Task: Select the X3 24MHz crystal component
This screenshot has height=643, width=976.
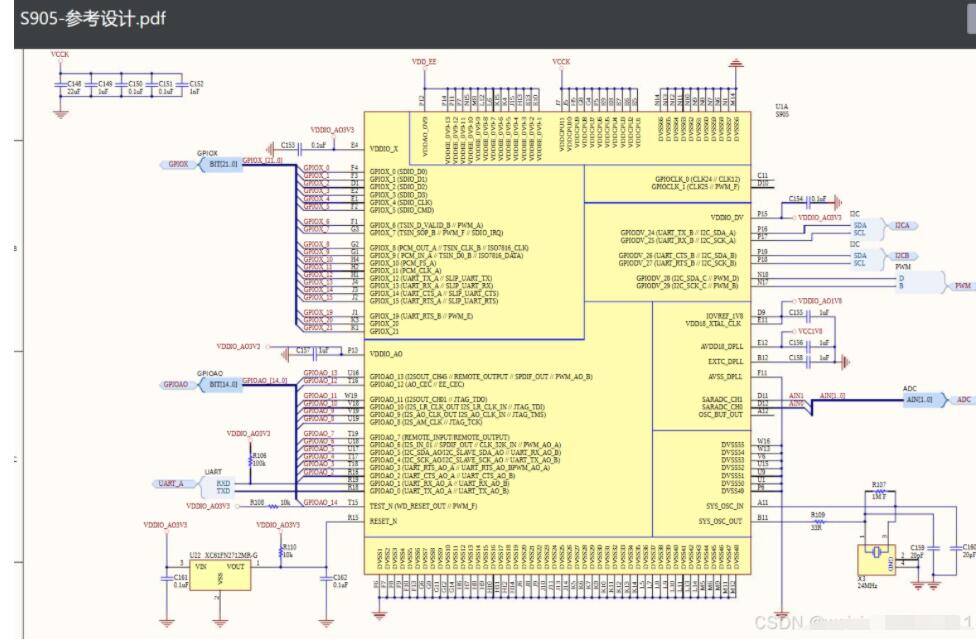Action: pyautogui.click(x=876, y=560)
